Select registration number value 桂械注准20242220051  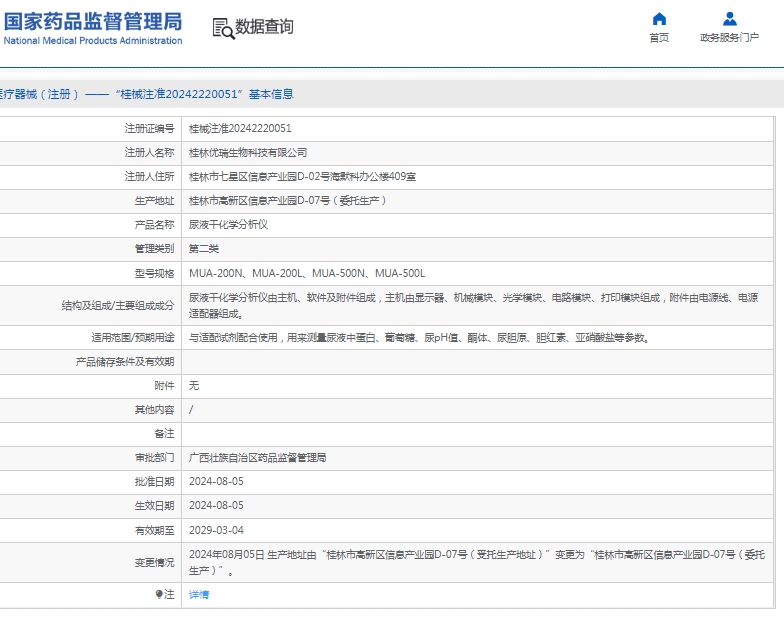click(240, 128)
